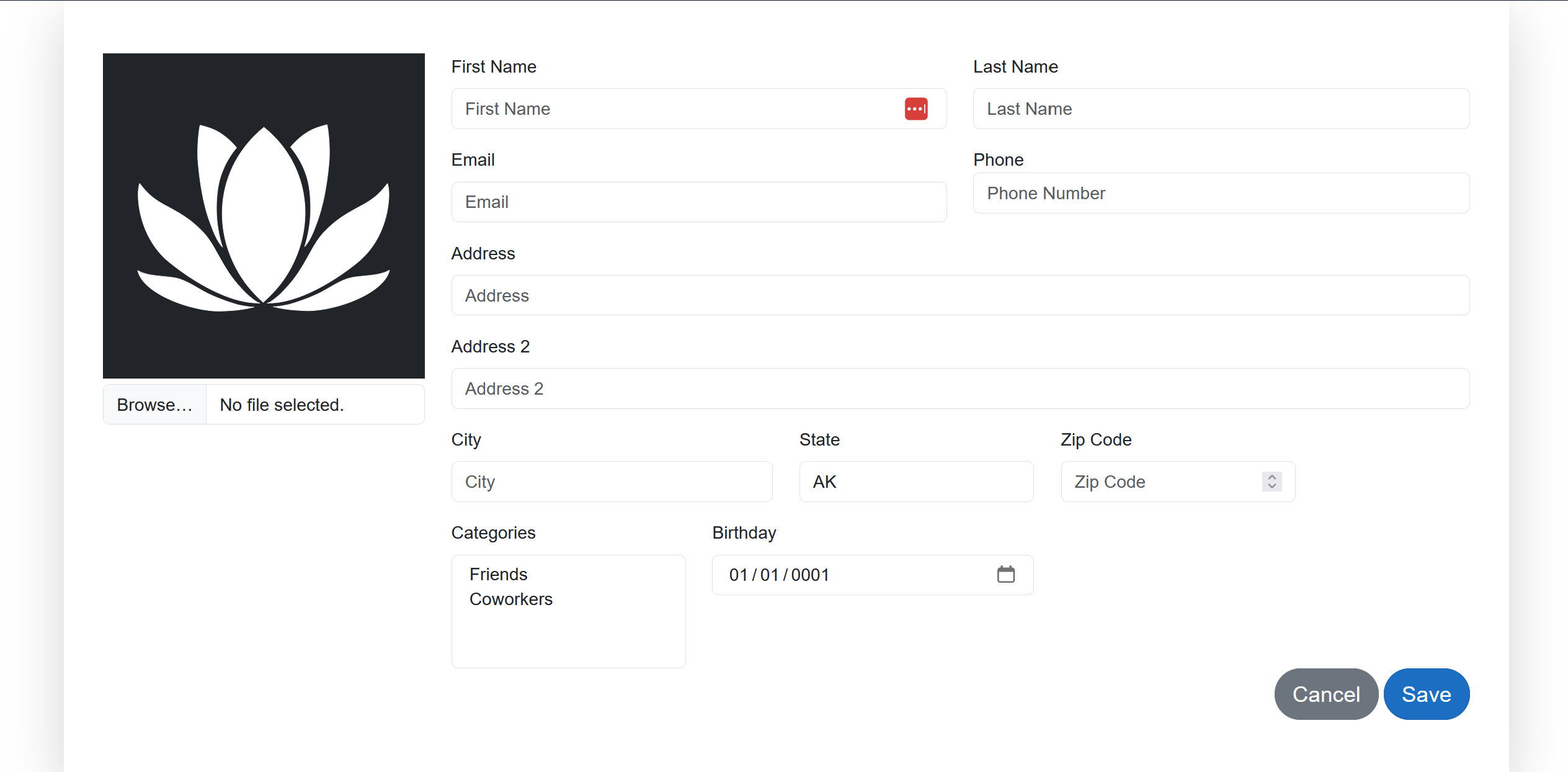Click the Email input field
The width and height of the screenshot is (1568, 772).
(698, 202)
